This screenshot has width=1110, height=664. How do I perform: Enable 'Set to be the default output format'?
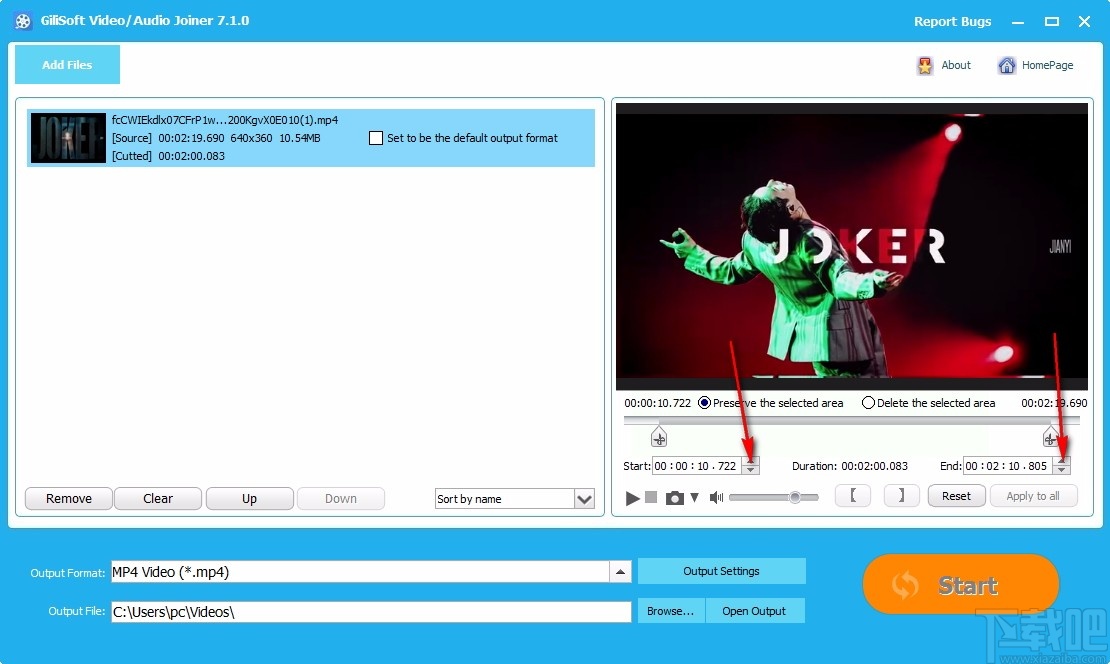pos(376,138)
